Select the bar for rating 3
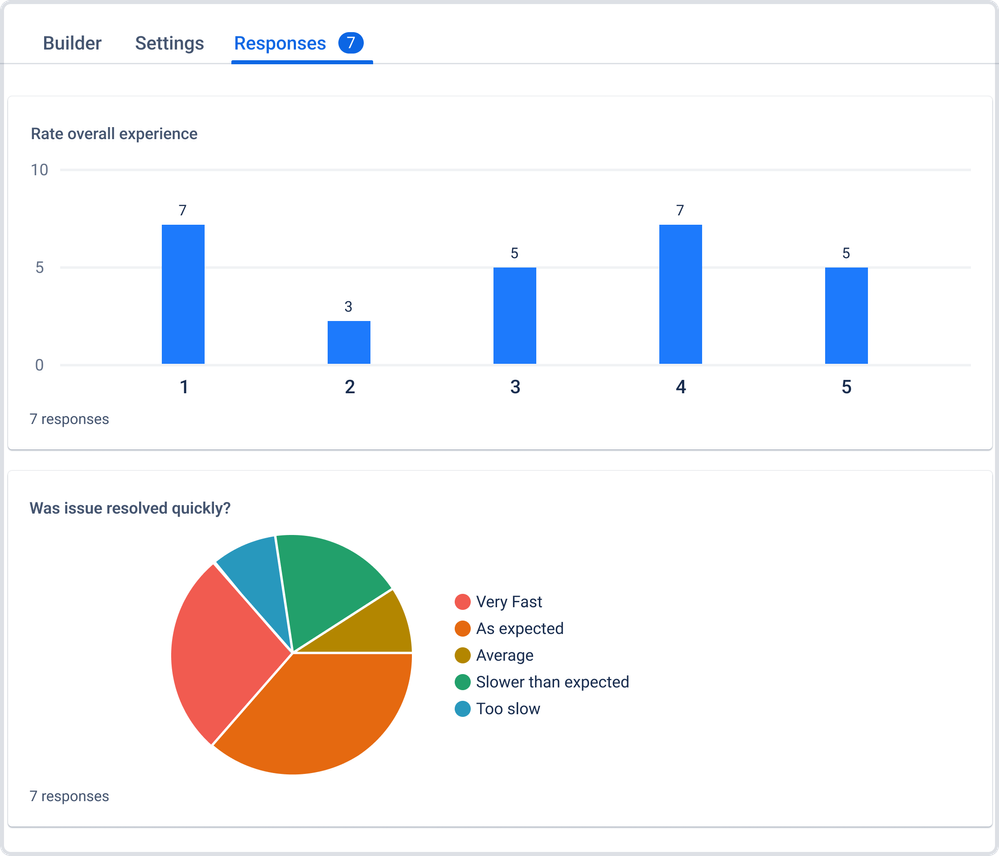 click(x=515, y=316)
